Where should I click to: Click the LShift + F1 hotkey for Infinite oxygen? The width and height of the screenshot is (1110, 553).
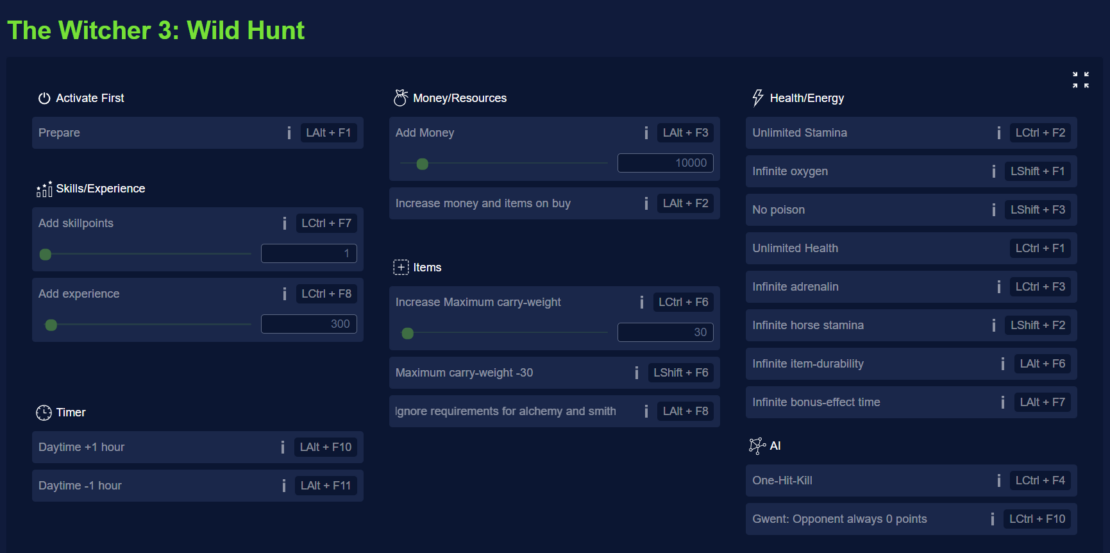[x=1039, y=171]
